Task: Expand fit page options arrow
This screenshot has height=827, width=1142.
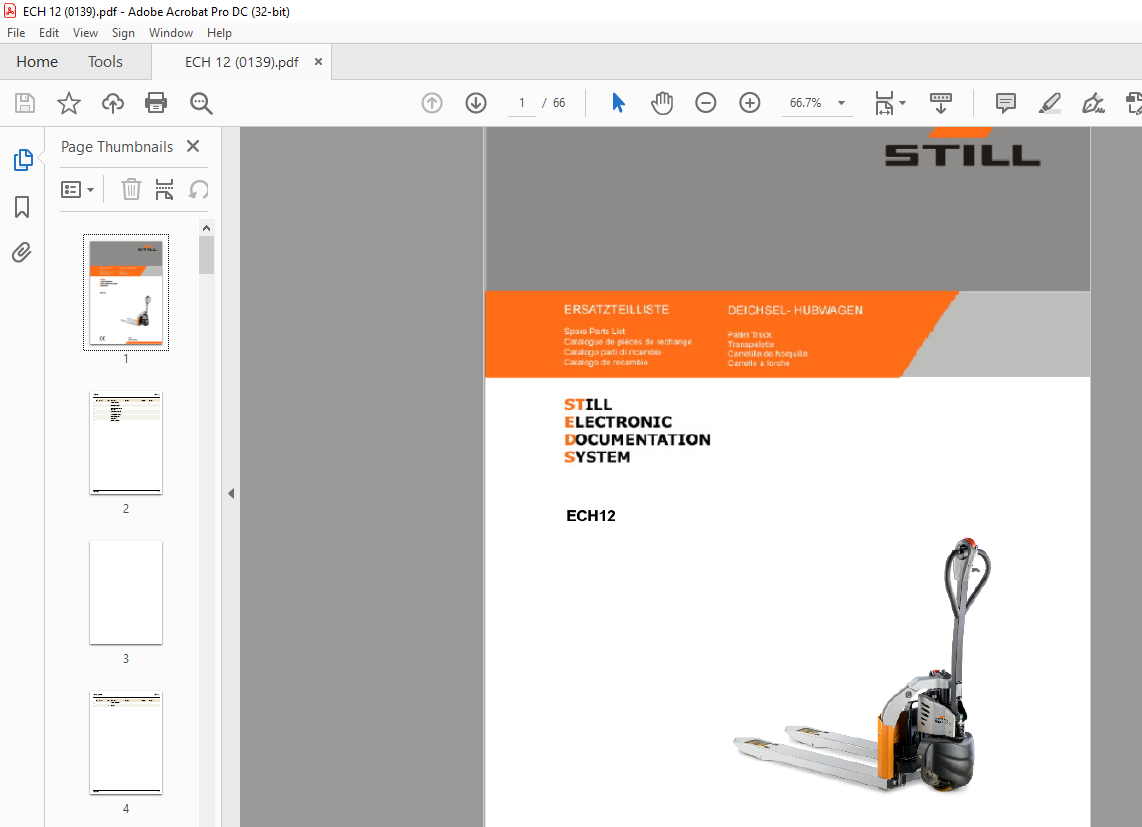Action: 902,103
